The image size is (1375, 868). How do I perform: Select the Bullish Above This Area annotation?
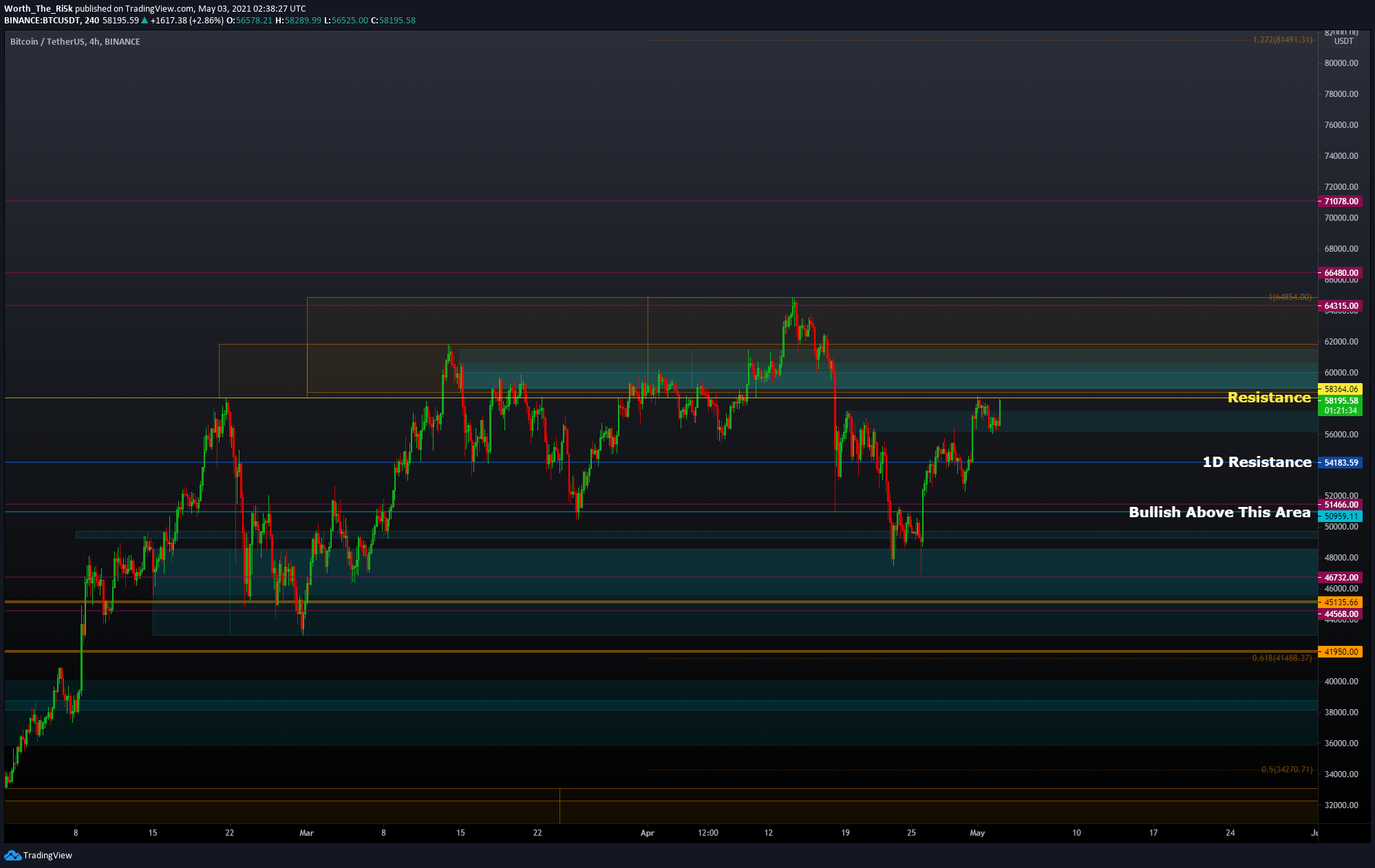point(1219,512)
